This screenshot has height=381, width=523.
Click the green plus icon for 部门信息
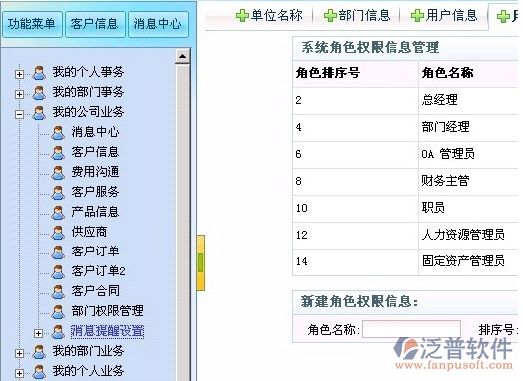click(330, 15)
